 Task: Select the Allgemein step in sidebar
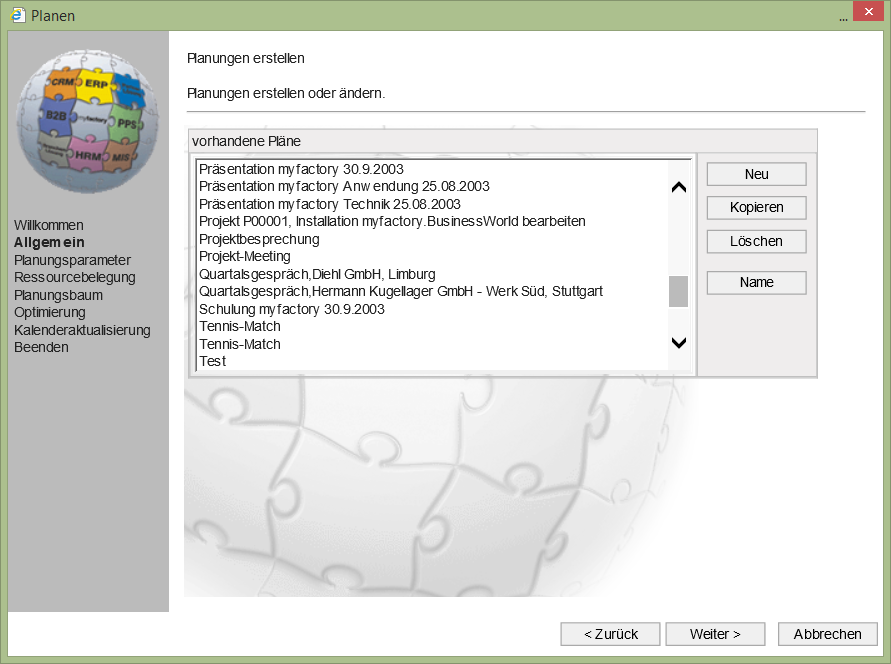coord(49,243)
